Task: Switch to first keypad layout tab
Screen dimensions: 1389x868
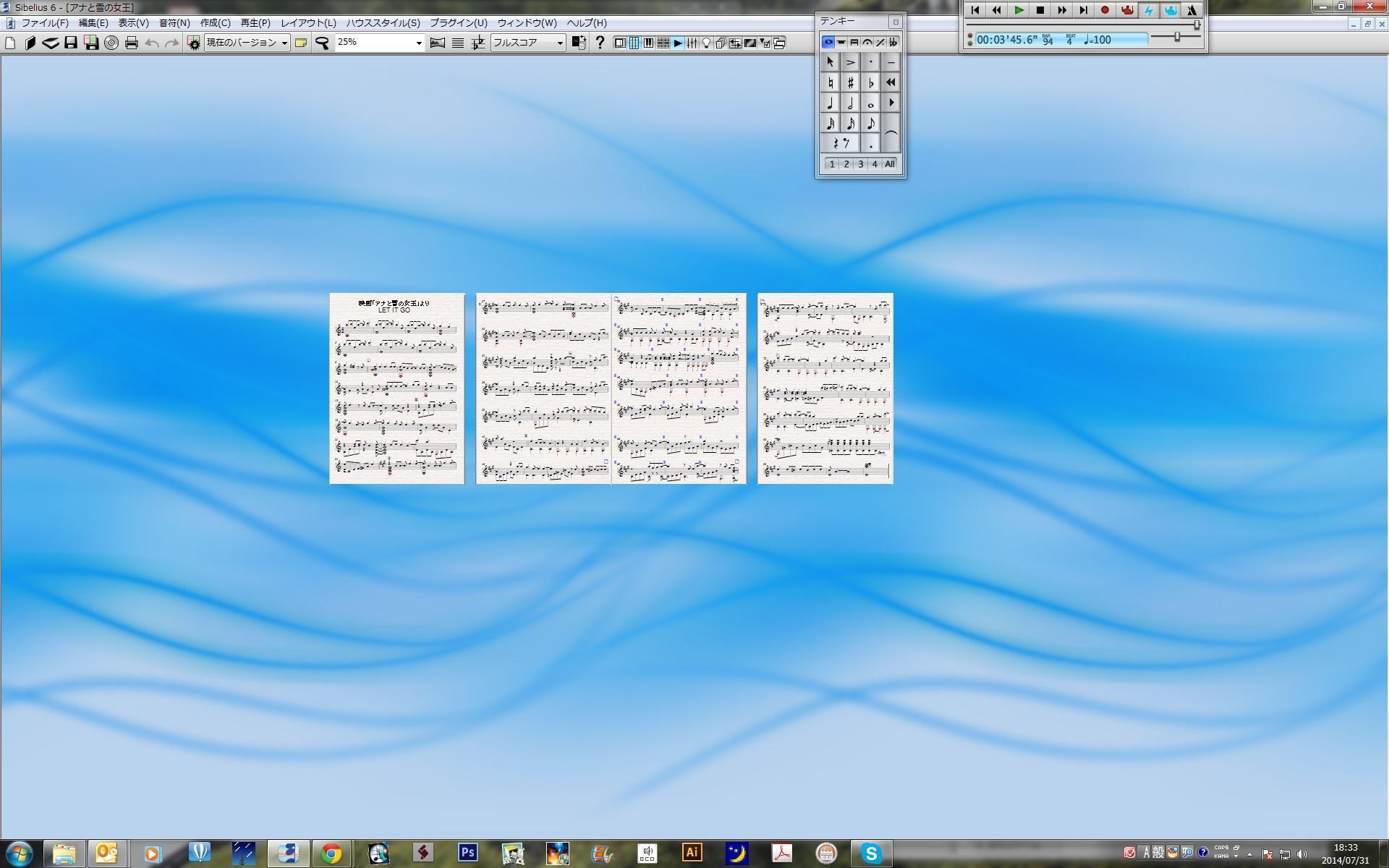Action: [x=828, y=43]
